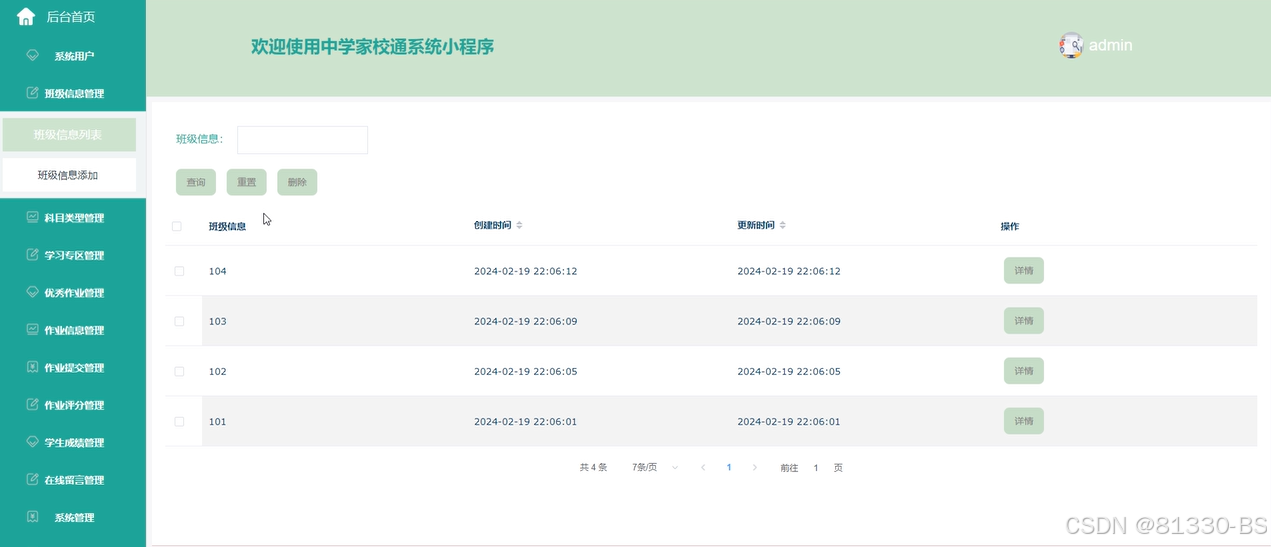
Task: Click the icon next to 系统用户
Action: coord(33,56)
